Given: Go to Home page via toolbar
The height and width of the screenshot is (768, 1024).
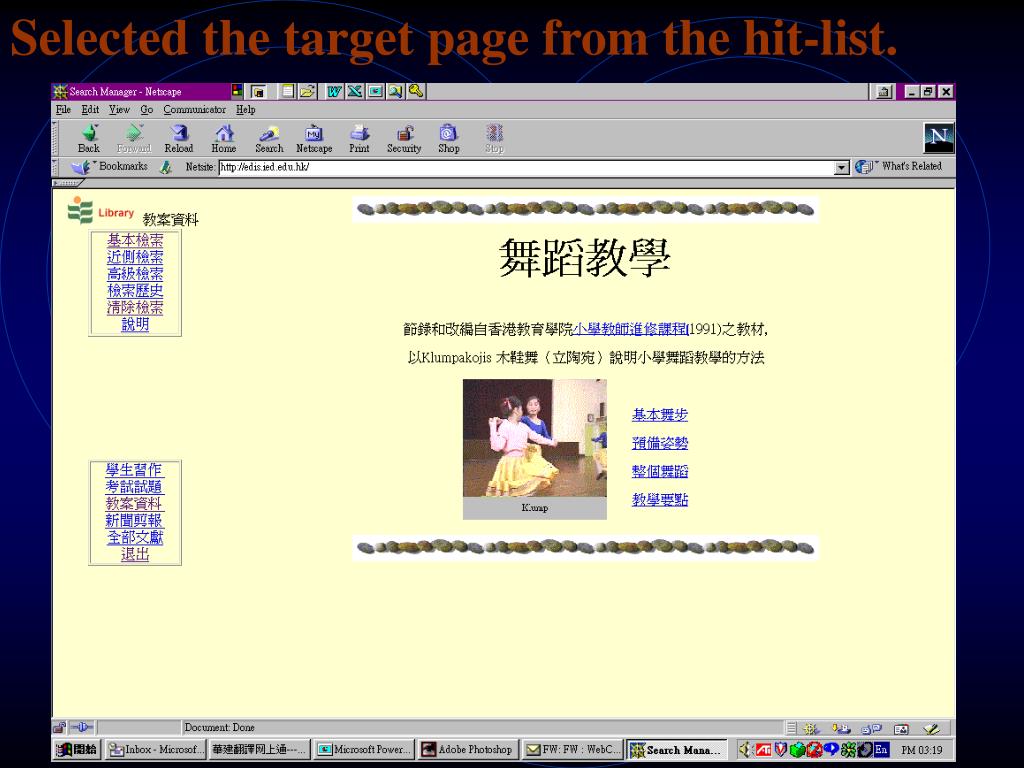Looking at the screenshot, I should [224, 138].
